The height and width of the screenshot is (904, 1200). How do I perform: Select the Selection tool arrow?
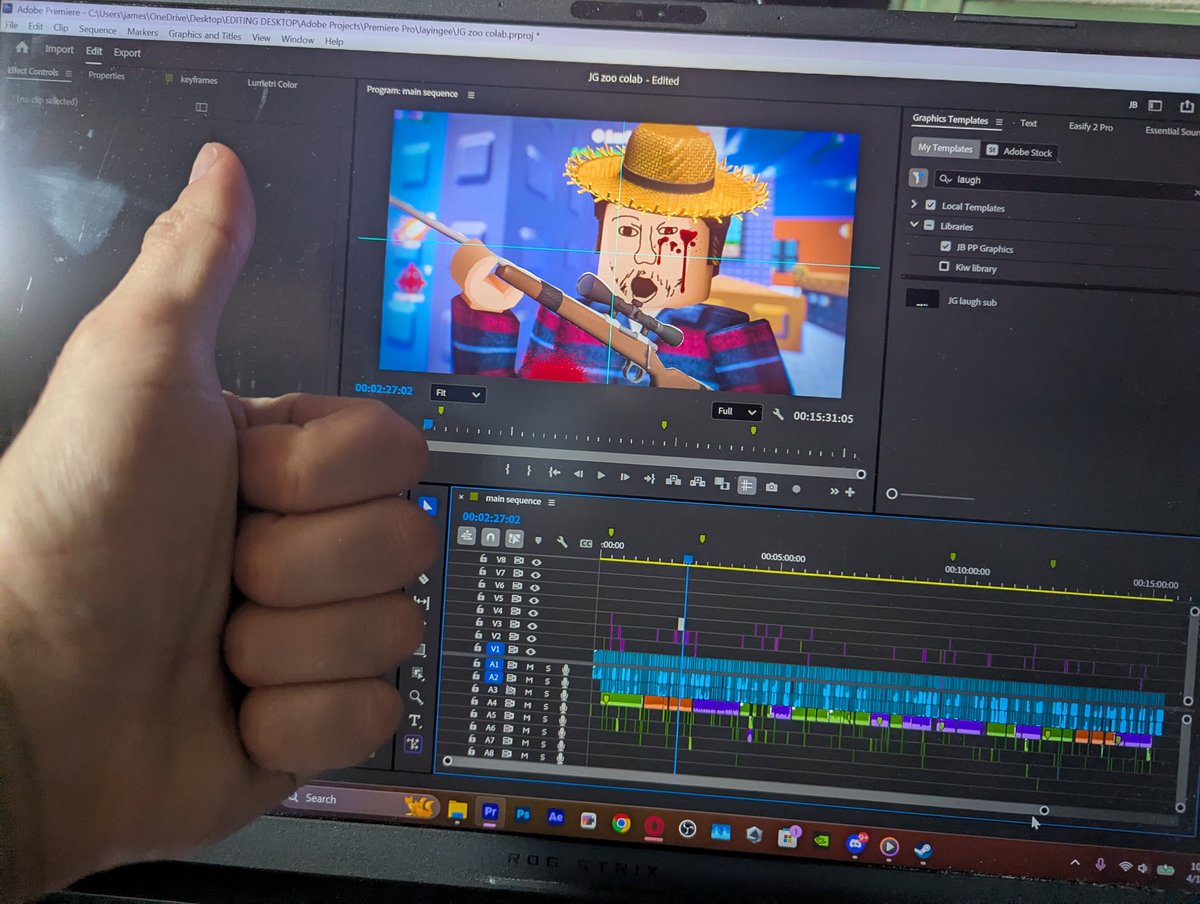(x=428, y=506)
